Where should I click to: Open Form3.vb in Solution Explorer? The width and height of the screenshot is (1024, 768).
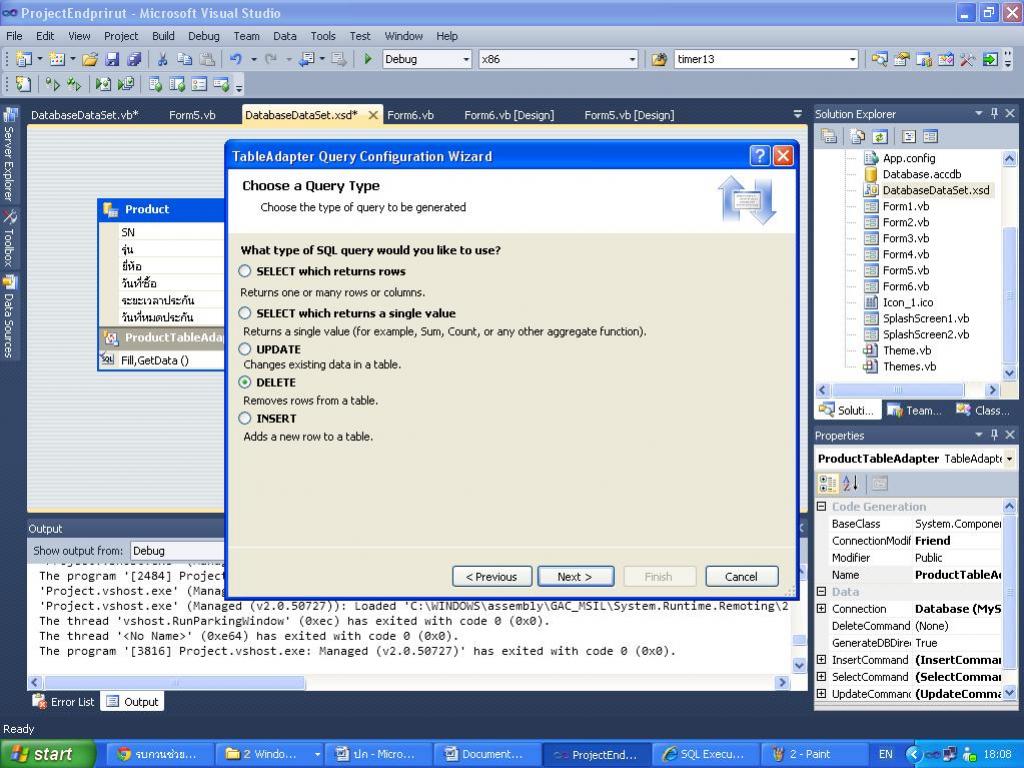point(905,238)
